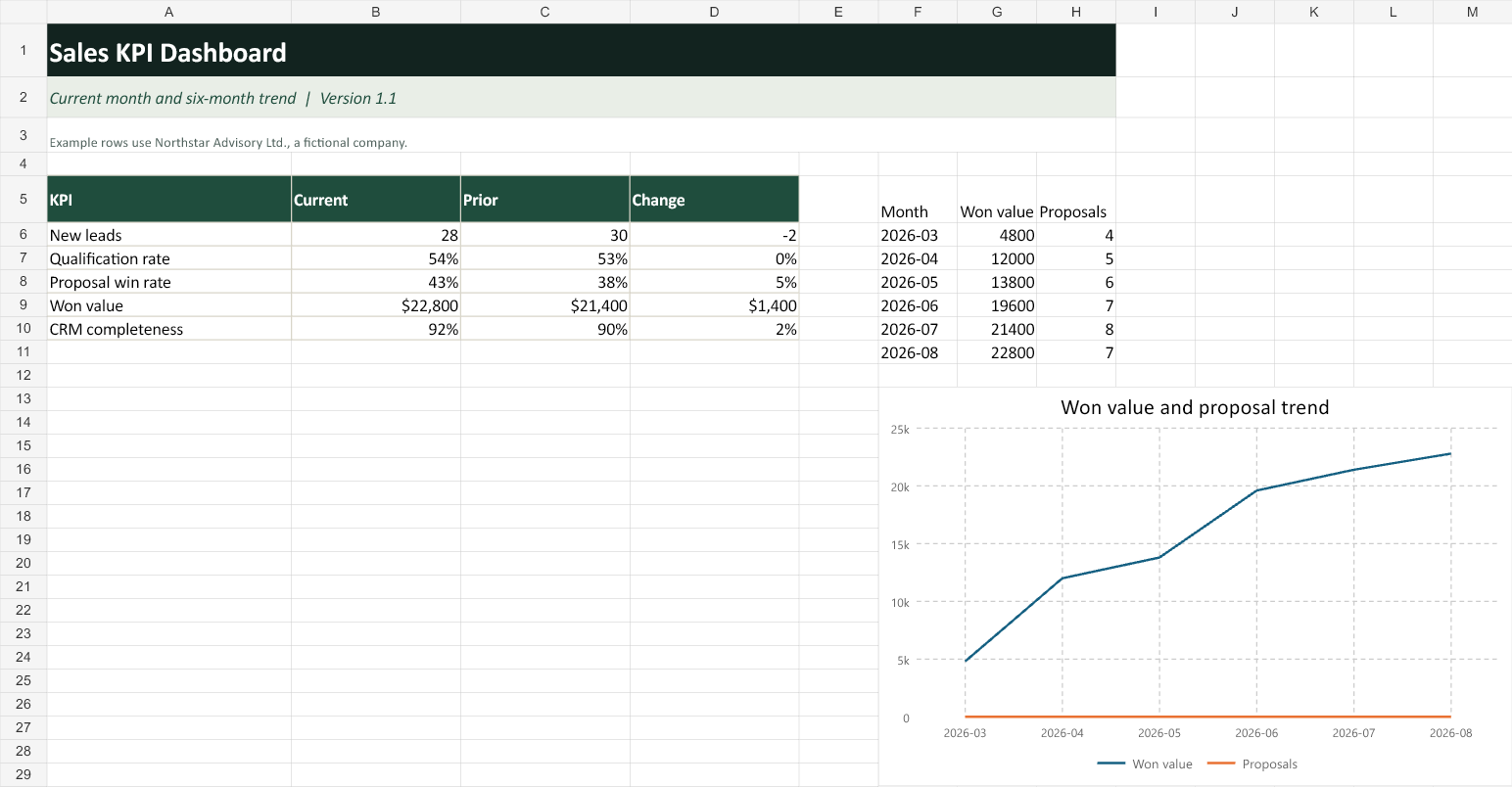The image size is (1512, 787).
Task: Select the Northstar Advisory example note cell
Action: [581, 135]
